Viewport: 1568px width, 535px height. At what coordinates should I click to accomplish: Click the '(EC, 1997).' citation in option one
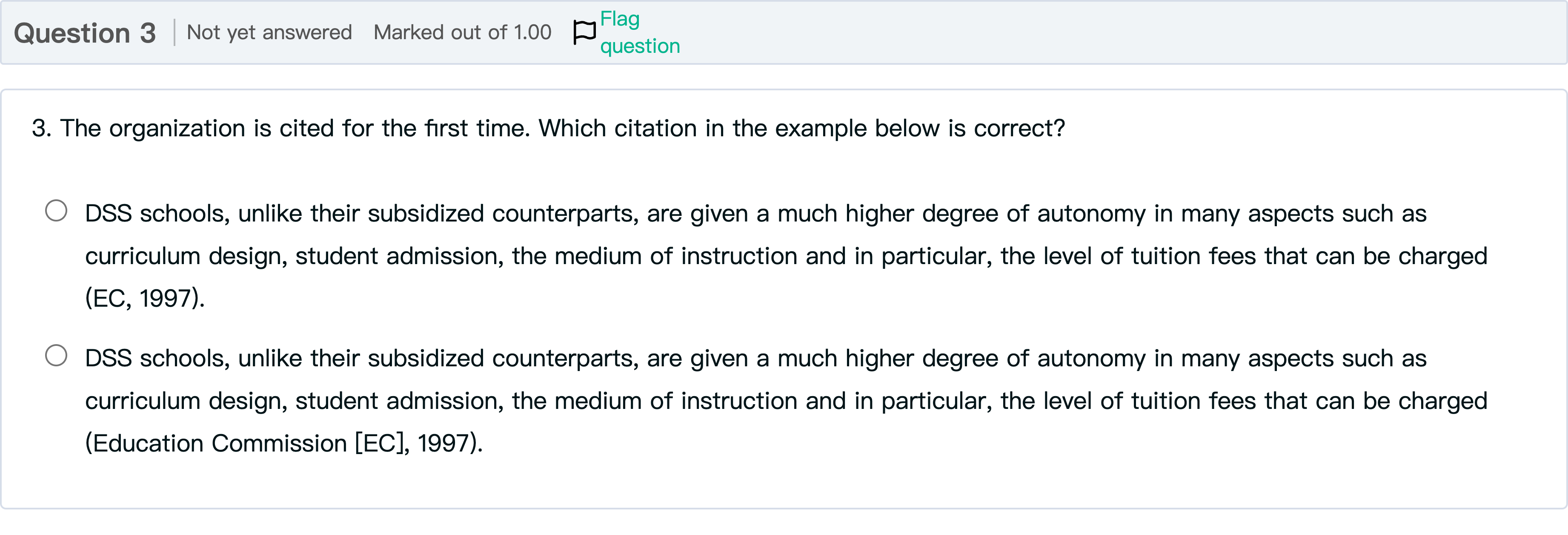click(145, 299)
